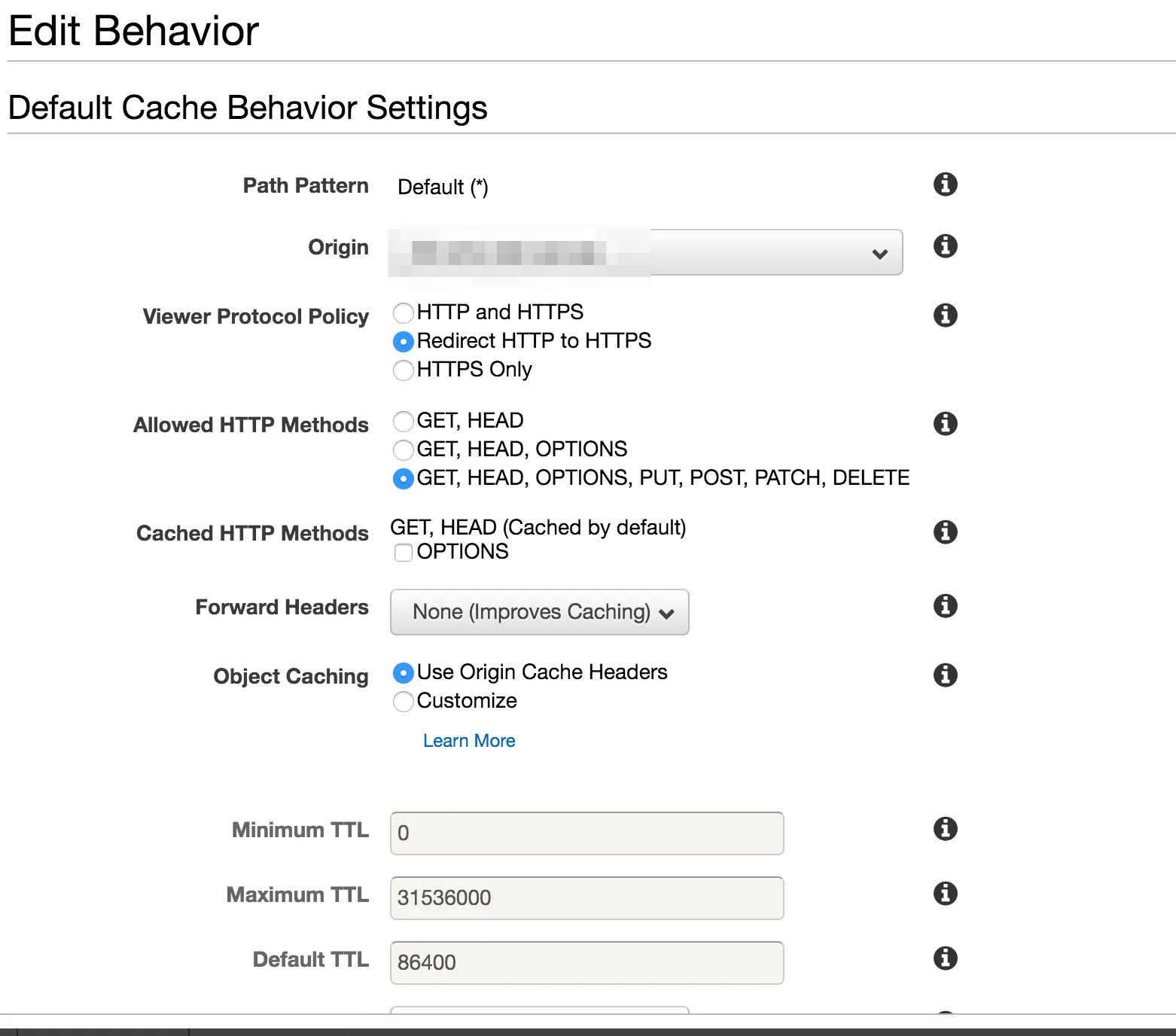Show help for Allowed HTTP Methods
This screenshot has width=1176, height=1036.
945,424
